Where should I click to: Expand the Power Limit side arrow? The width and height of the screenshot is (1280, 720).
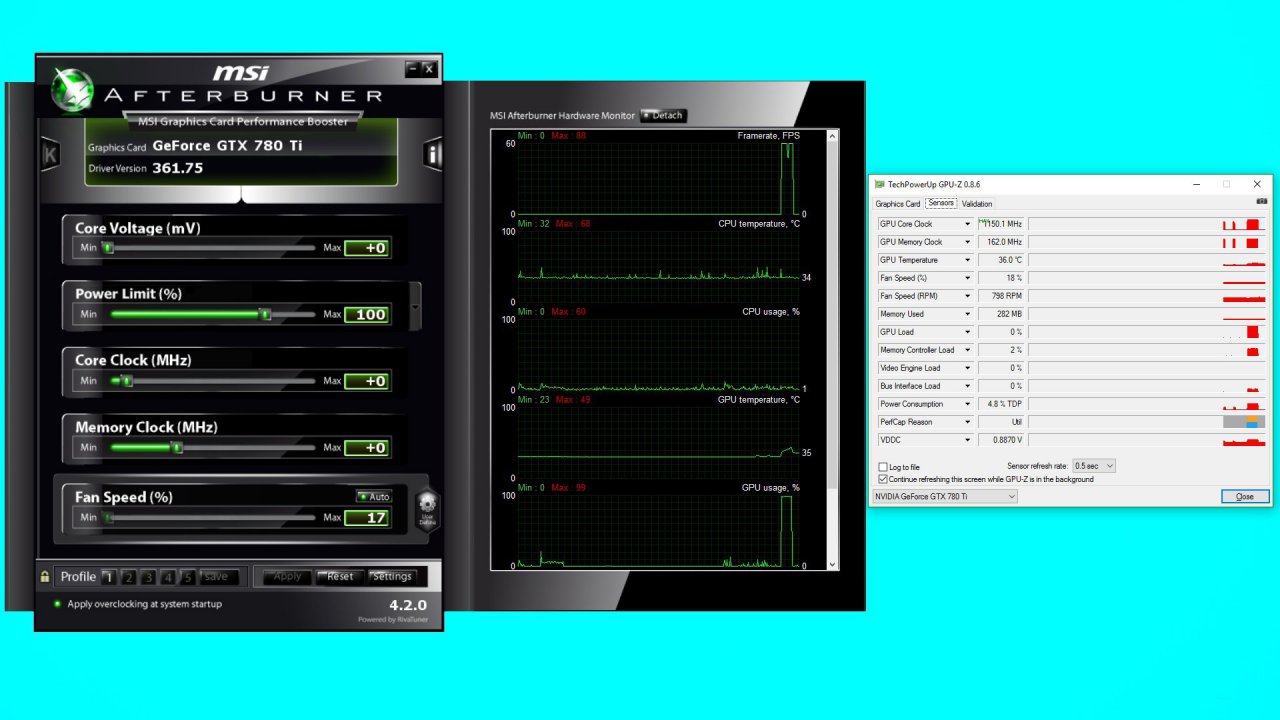415,306
